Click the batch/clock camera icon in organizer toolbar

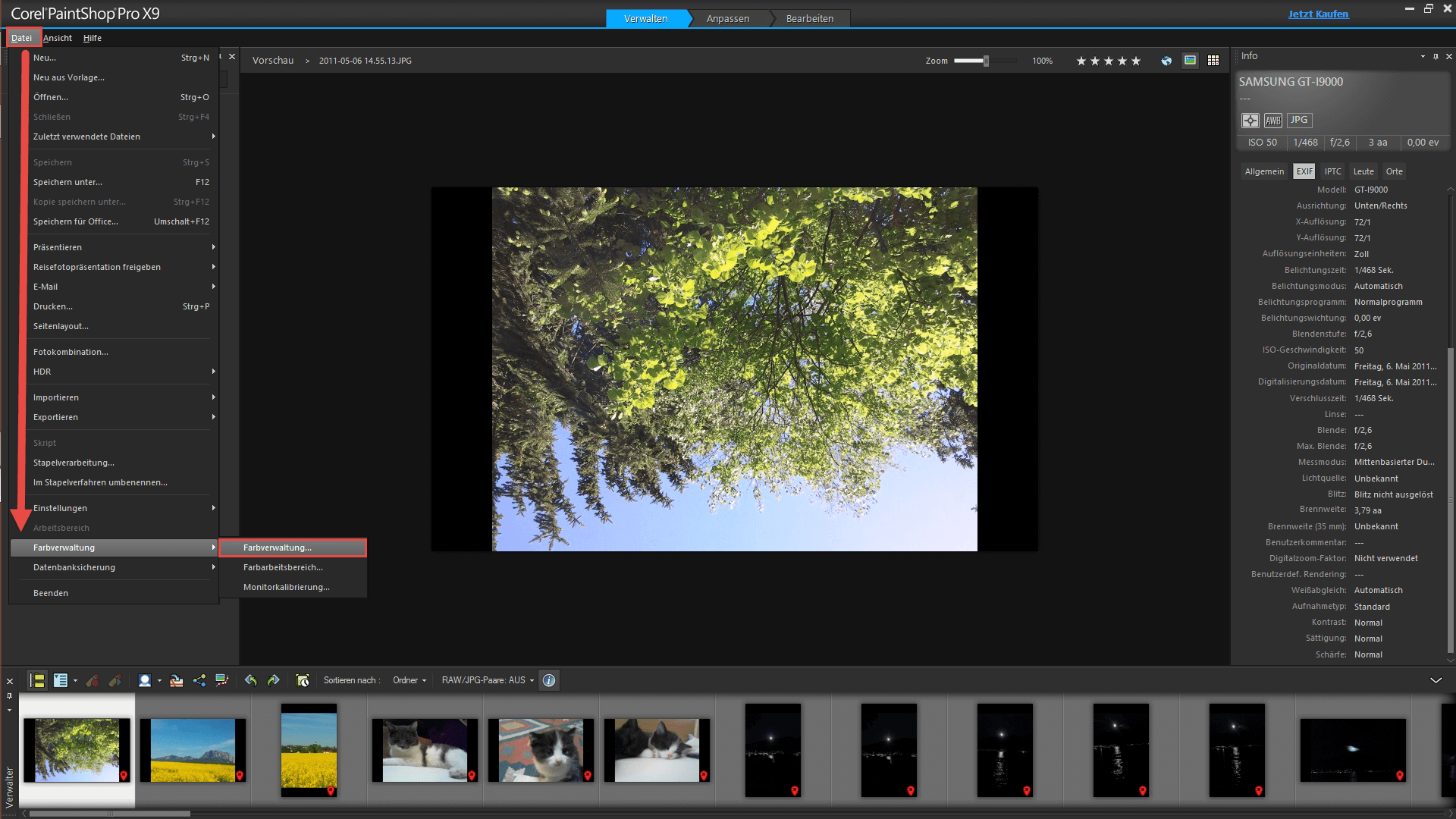tap(303, 680)
